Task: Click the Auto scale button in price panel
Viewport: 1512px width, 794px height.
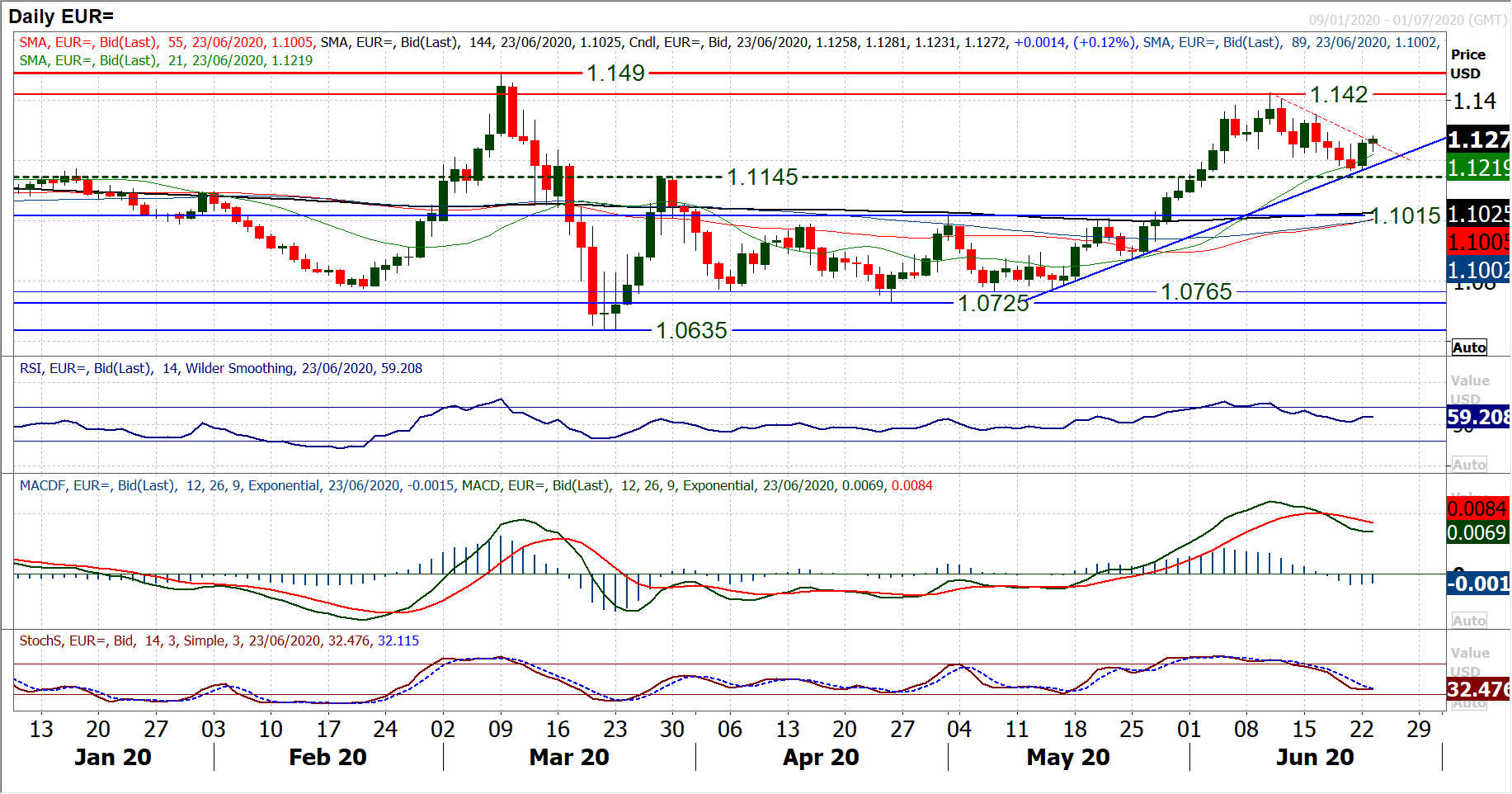Action: (x=1469, y=347)
